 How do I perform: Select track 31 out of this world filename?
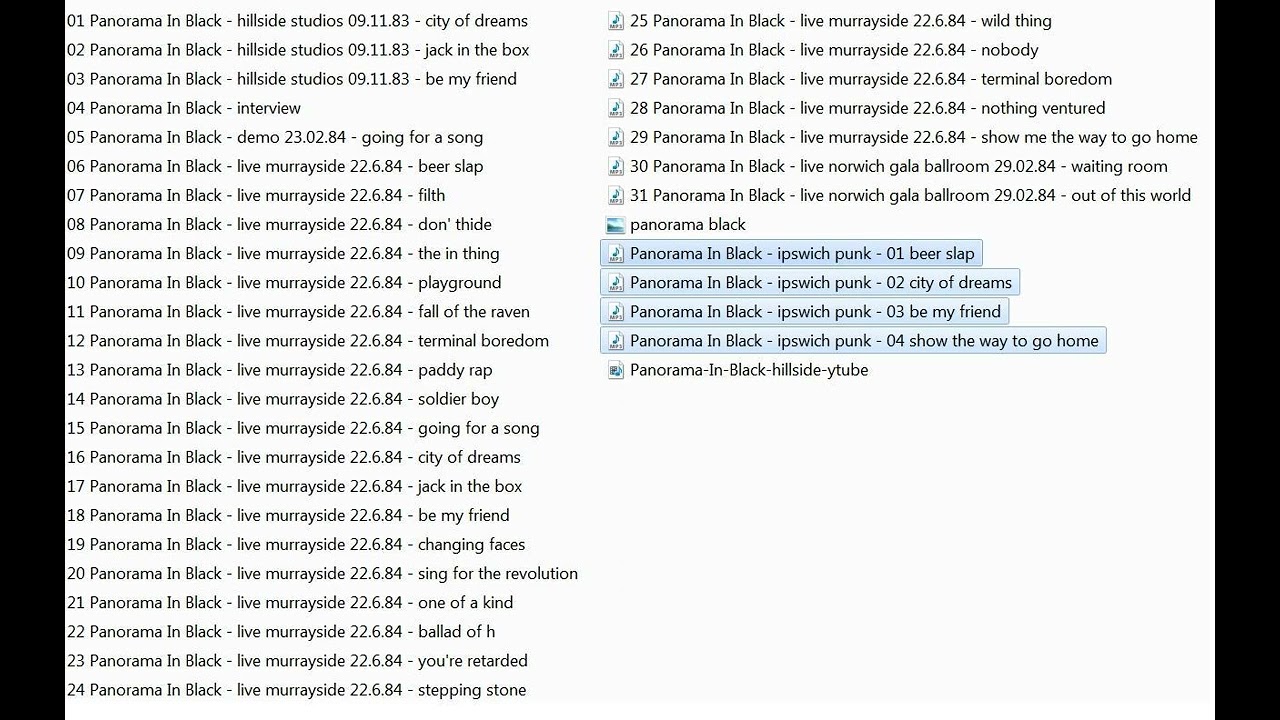[x=910, y=196]
